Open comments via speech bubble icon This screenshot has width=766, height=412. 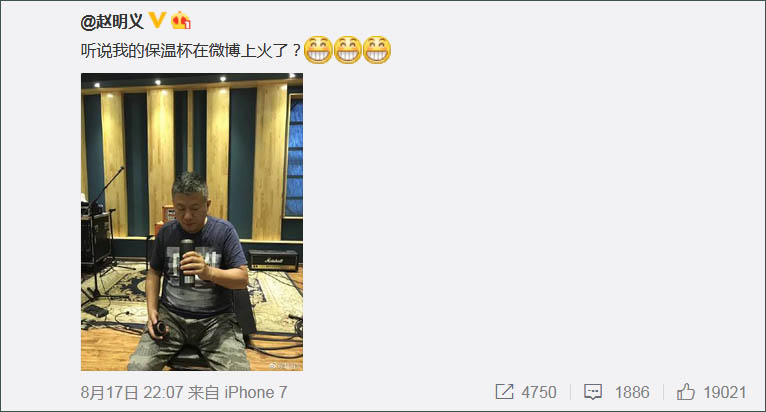[593, 392]
